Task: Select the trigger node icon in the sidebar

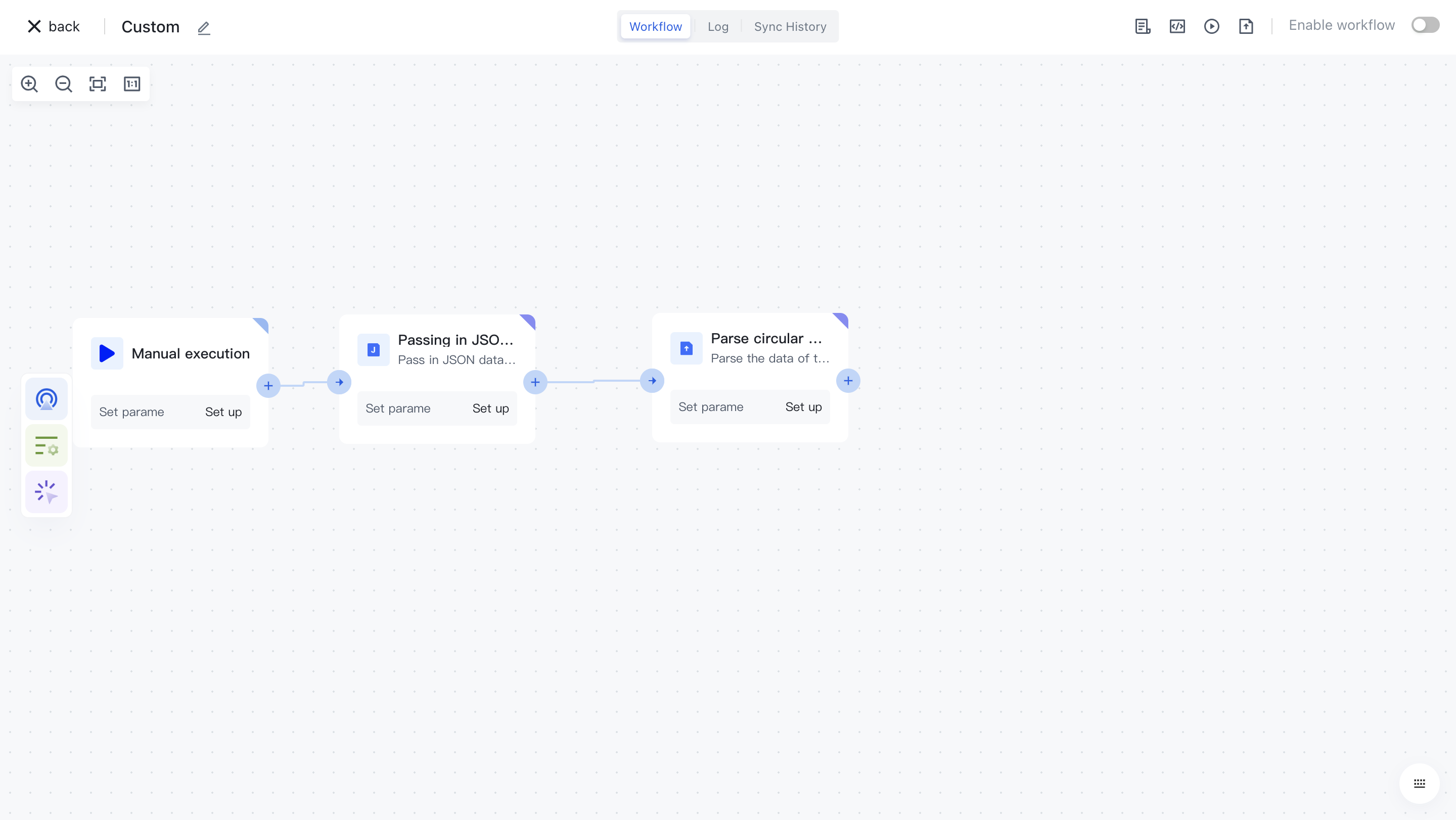Action: pyautogui.click(x=46, y=398)
